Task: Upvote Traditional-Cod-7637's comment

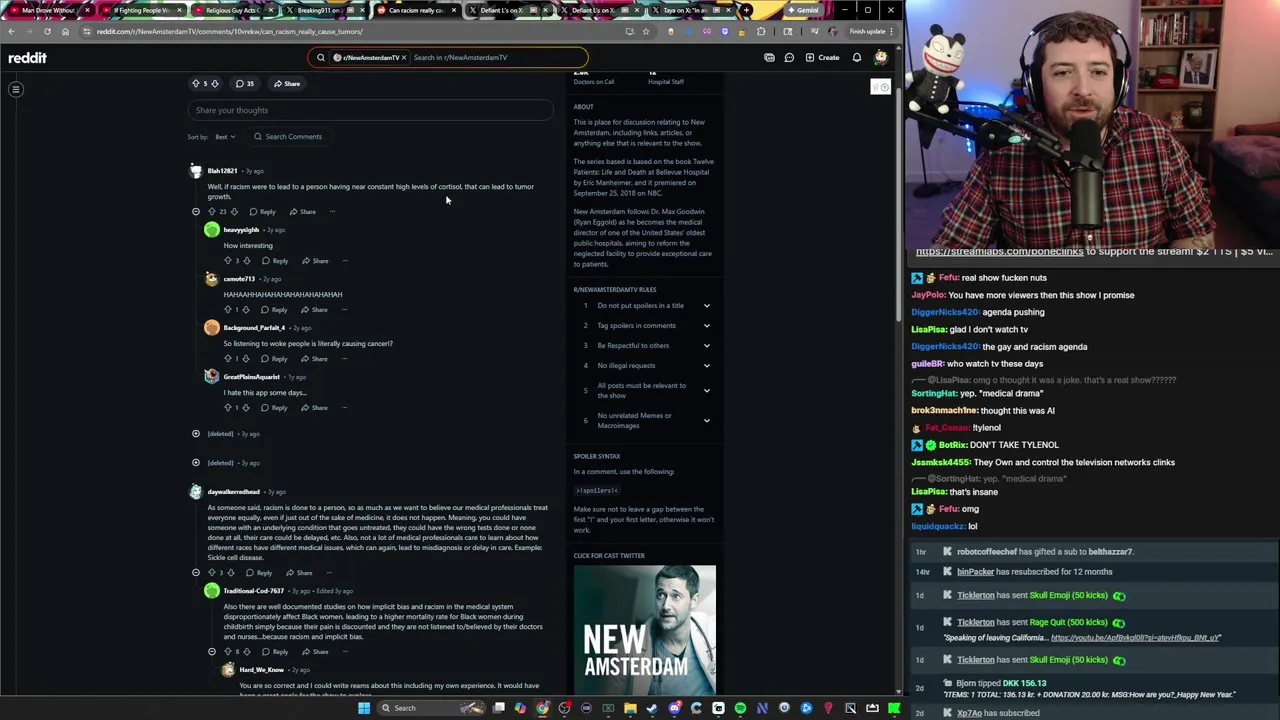Action: [x=228, y=652]
